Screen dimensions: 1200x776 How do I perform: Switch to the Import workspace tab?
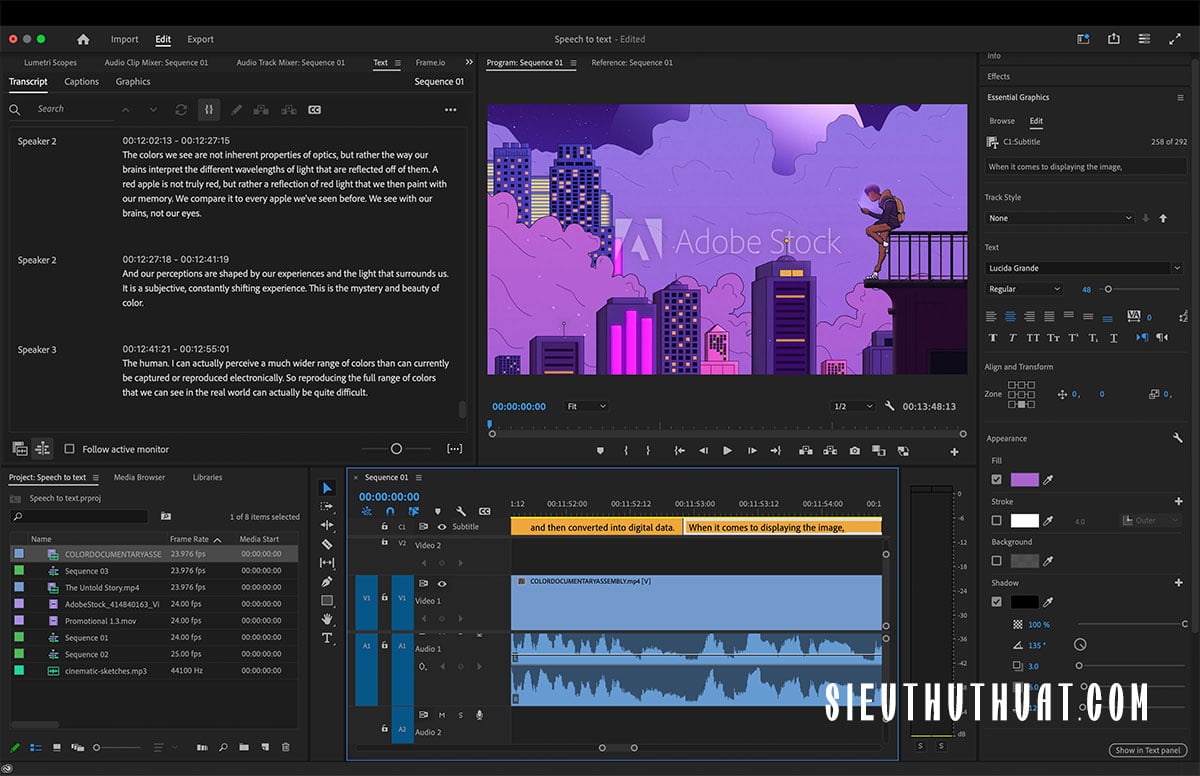(x=125, y=39)
